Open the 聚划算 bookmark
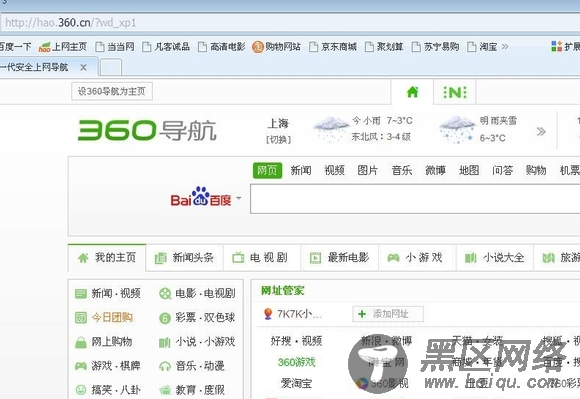Viewport: 580px width, 399px height. point(384,47)
